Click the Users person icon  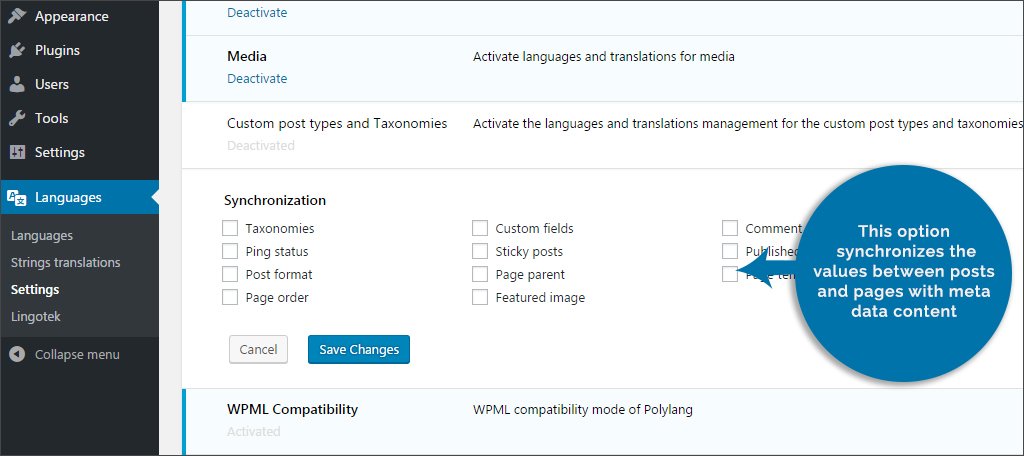click(x=17, y=84)
